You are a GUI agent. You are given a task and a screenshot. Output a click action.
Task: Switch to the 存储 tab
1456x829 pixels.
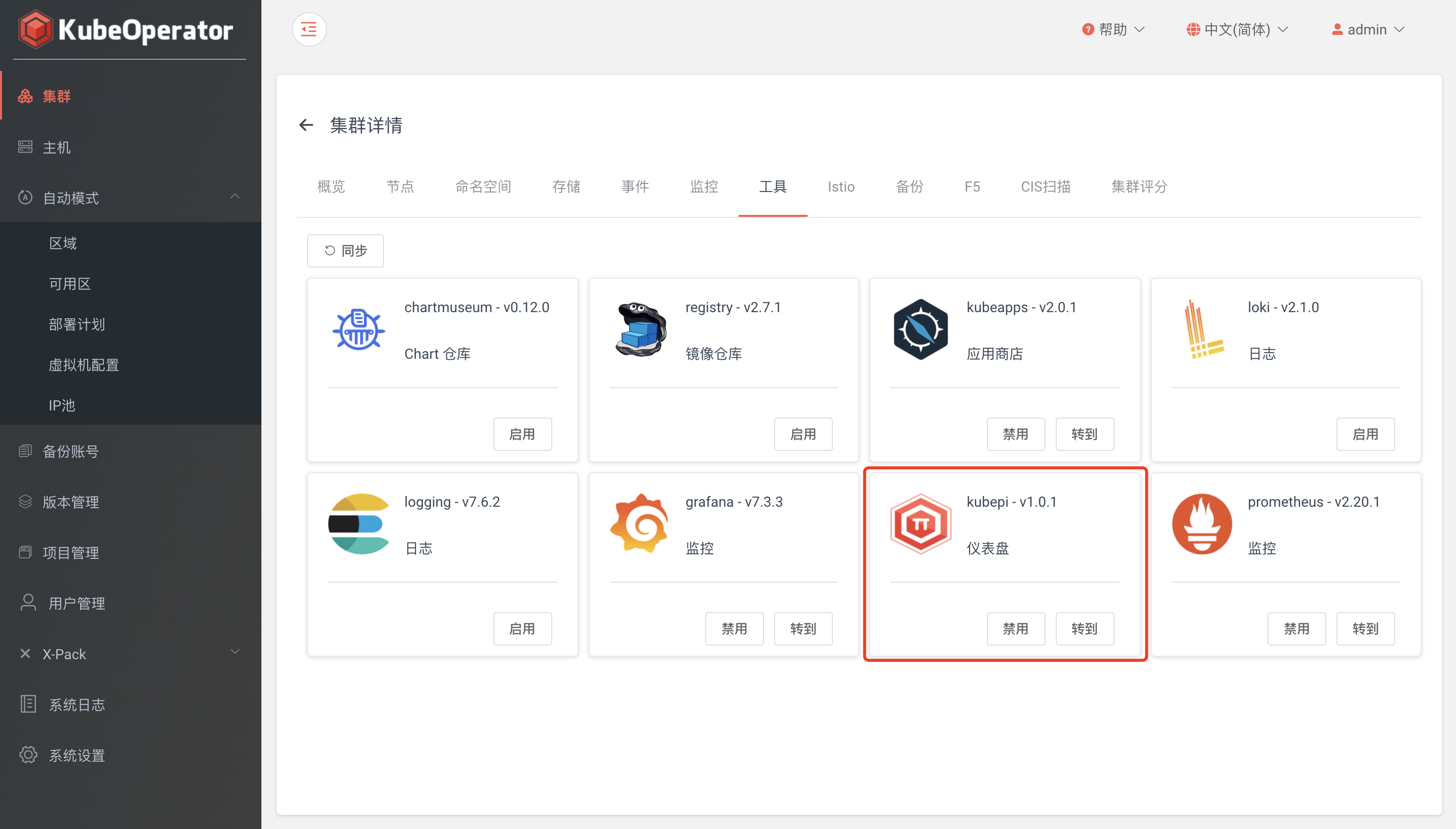(x=566, y=187)
